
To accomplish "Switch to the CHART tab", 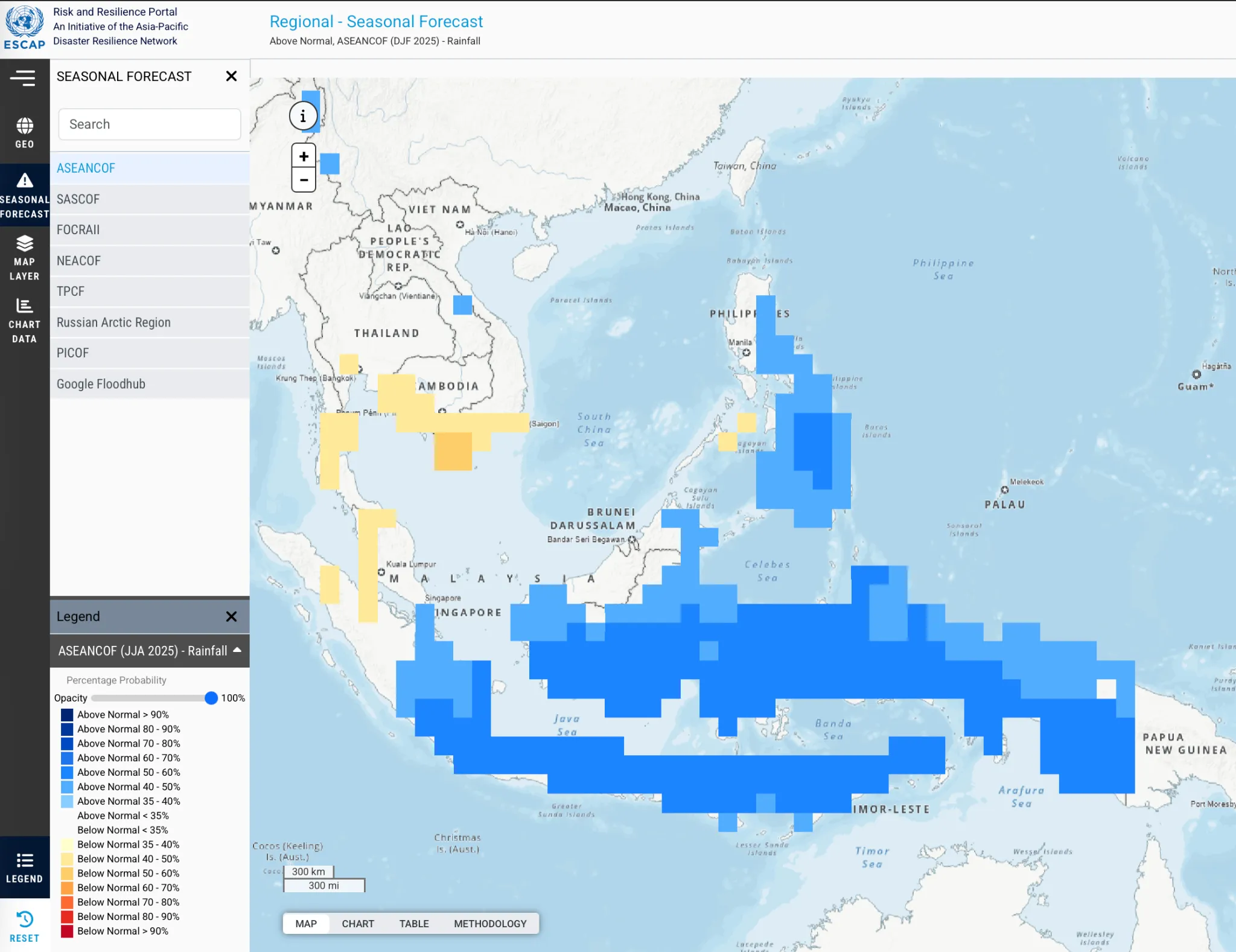I will click(x=358, y=924).
